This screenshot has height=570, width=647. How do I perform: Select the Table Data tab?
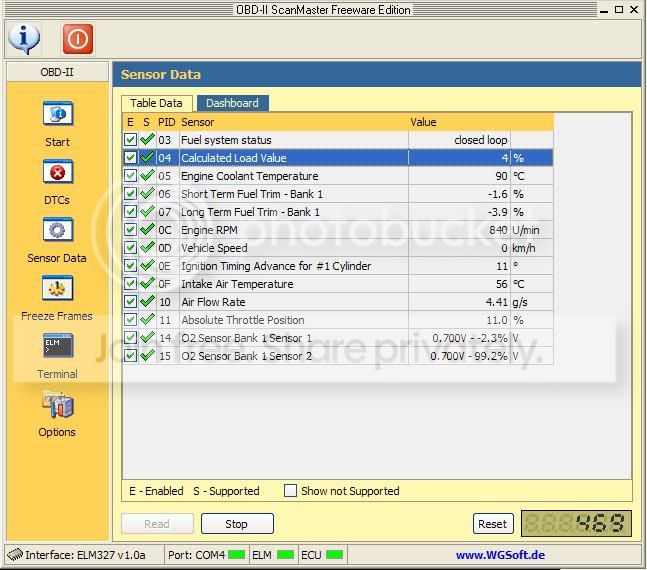pos(157,103)
